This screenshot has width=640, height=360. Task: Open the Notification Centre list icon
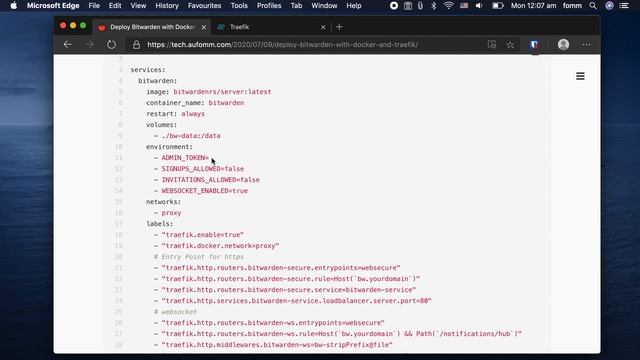pyautogui.click(x=624, y=6)
